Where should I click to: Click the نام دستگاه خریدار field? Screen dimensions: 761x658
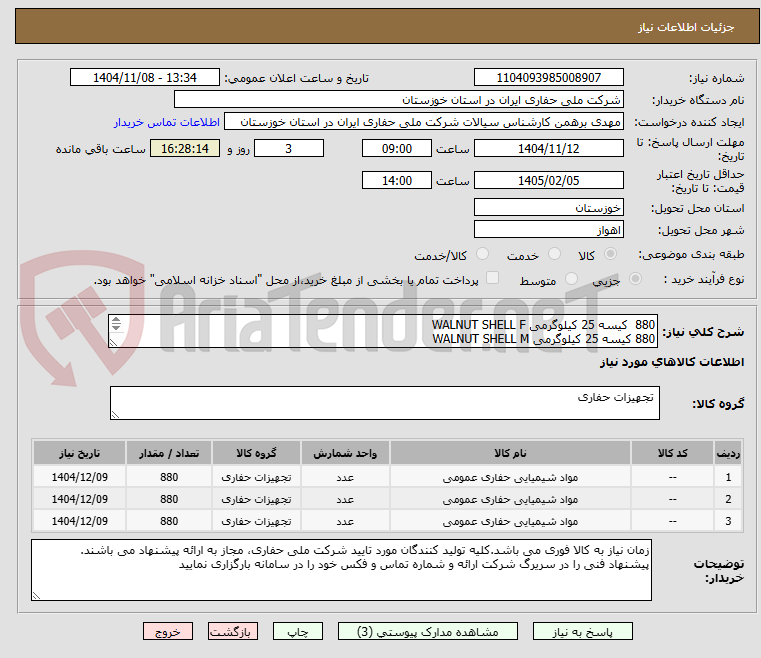tap(398, 100)
